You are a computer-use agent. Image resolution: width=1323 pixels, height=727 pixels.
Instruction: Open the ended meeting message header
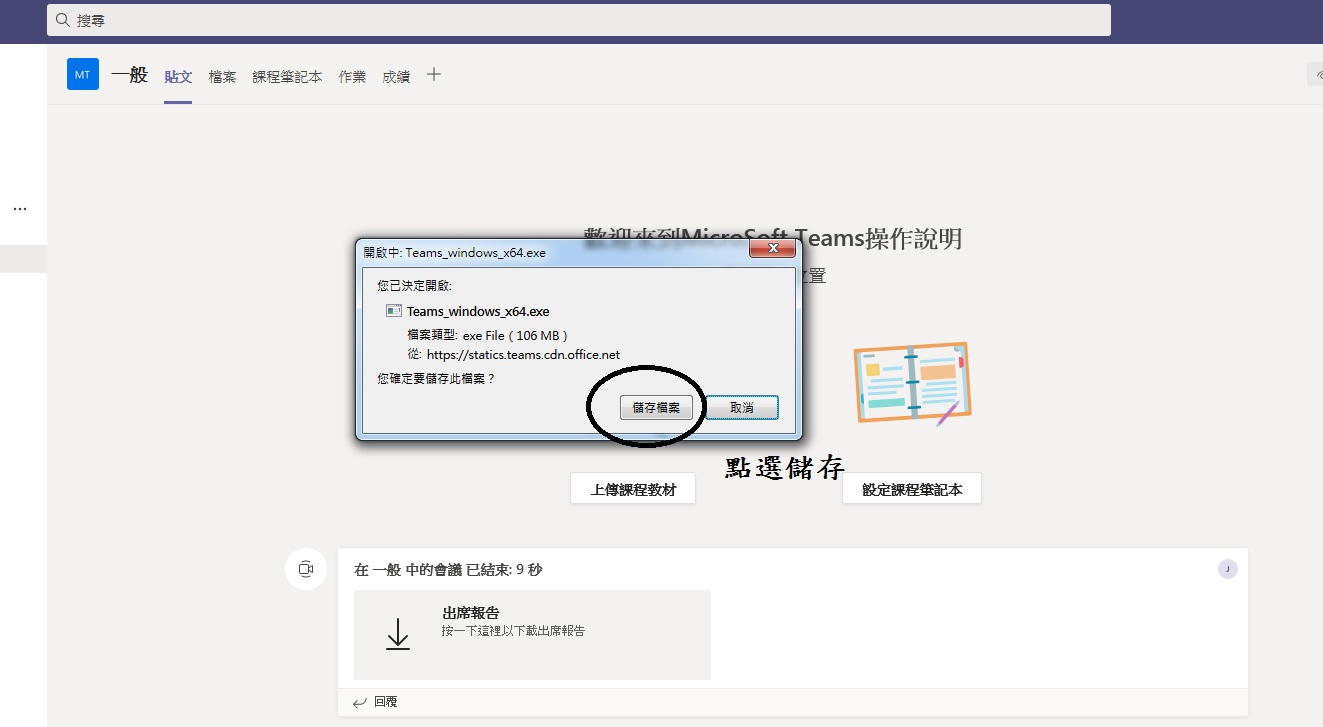(449, 570)
